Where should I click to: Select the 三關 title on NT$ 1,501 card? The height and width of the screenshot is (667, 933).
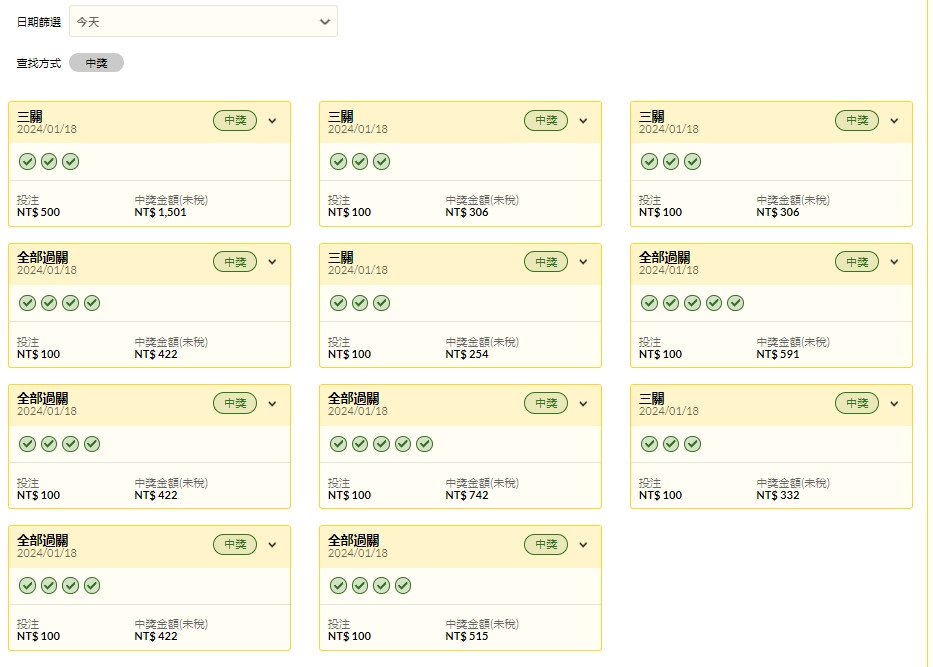pyautogui.click(x=30, y=116)
